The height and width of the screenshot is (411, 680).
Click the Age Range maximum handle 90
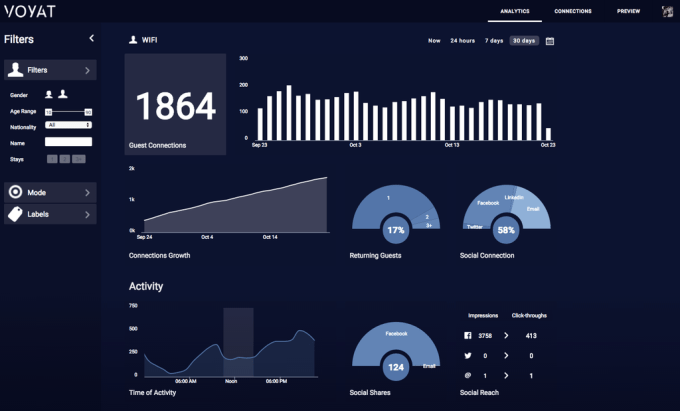(x=88, y=112)
